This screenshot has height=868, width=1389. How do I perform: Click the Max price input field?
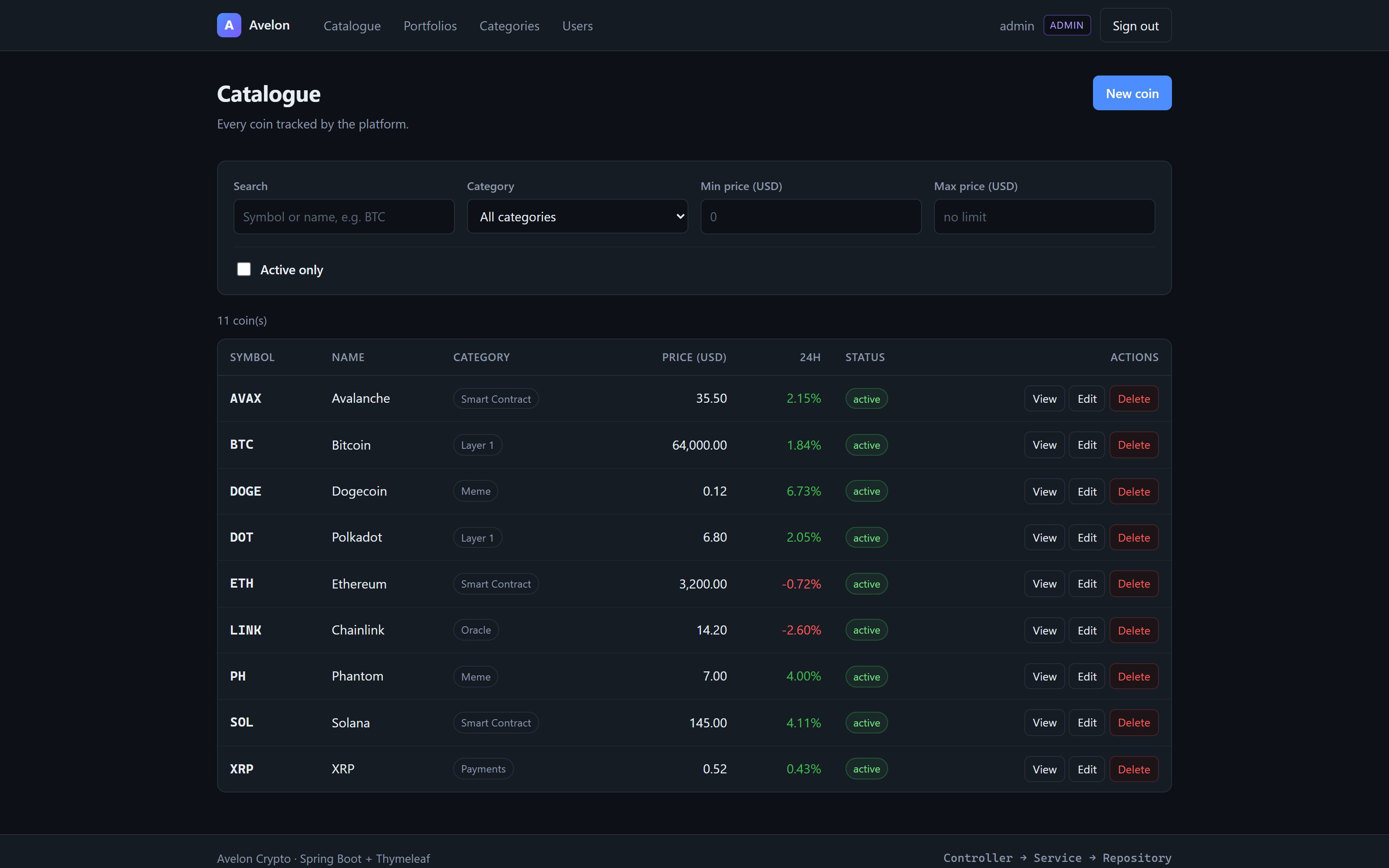[1044, 217]
